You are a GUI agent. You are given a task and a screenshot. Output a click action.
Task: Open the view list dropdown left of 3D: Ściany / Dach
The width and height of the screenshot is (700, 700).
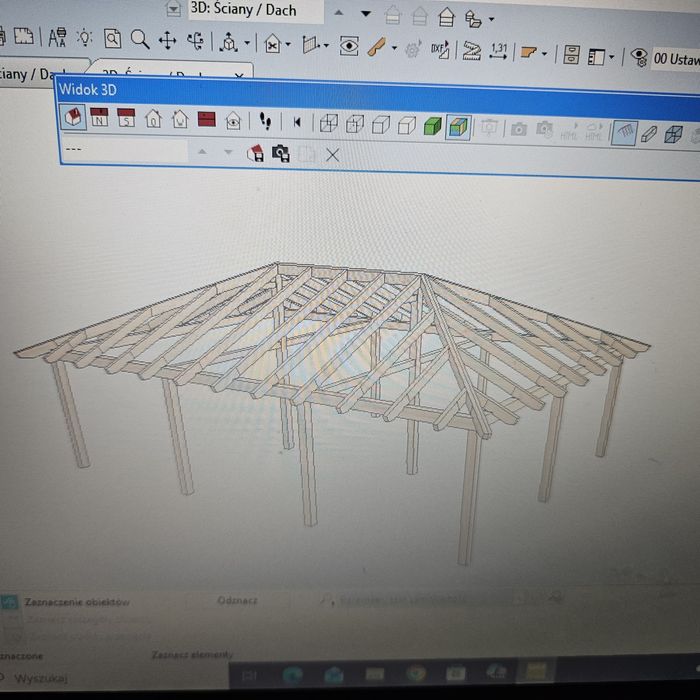(x=173, y=8)
